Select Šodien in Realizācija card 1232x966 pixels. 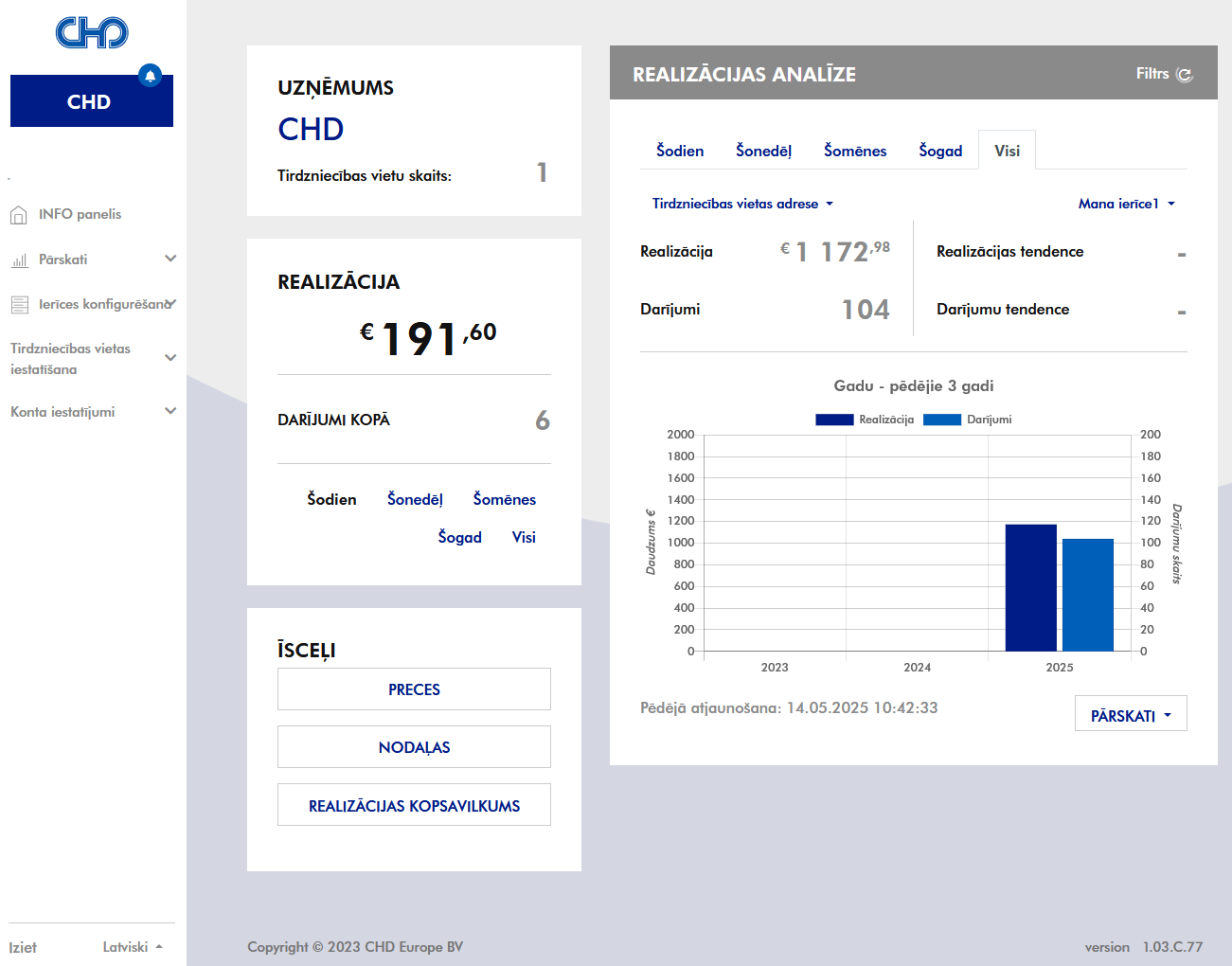[331, 499]
